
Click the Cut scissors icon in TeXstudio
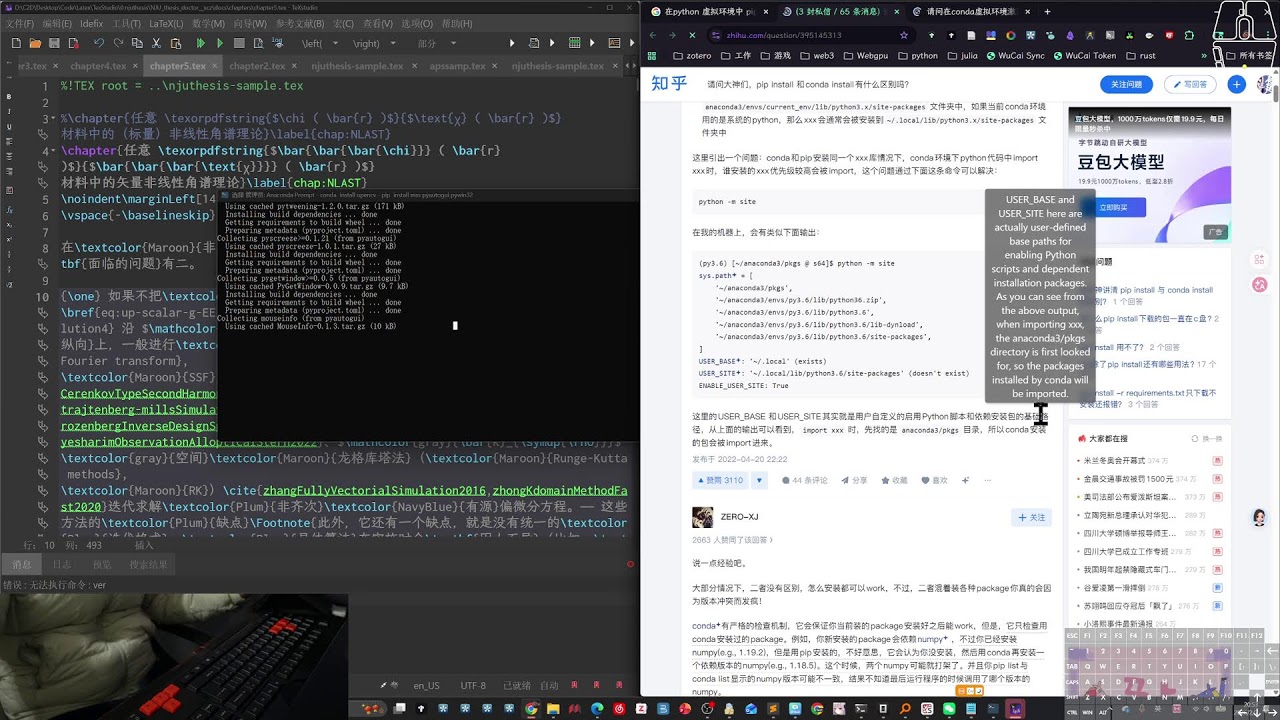pos(156,43)
